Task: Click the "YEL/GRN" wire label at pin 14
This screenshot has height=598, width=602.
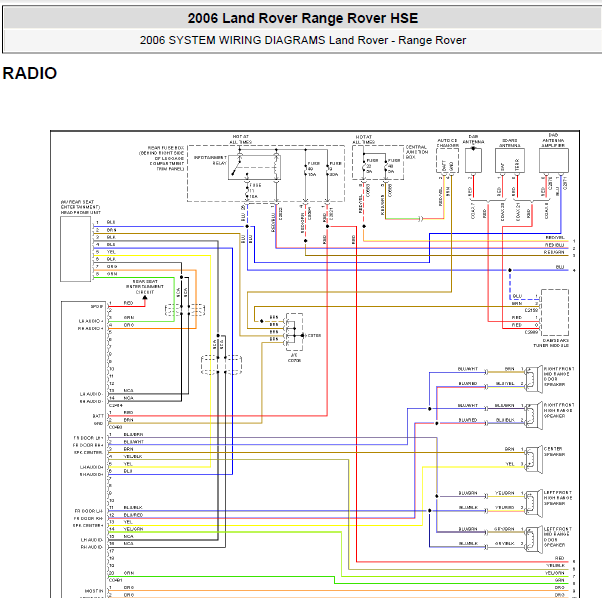Action: click(133, 529)
